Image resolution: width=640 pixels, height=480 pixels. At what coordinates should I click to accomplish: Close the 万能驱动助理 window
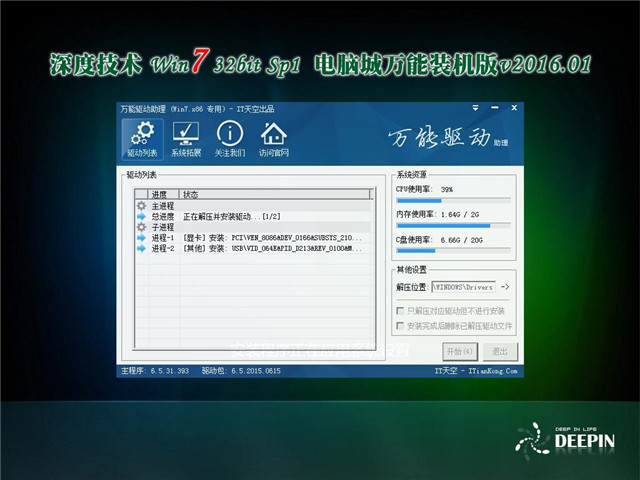tap(514, 108)
